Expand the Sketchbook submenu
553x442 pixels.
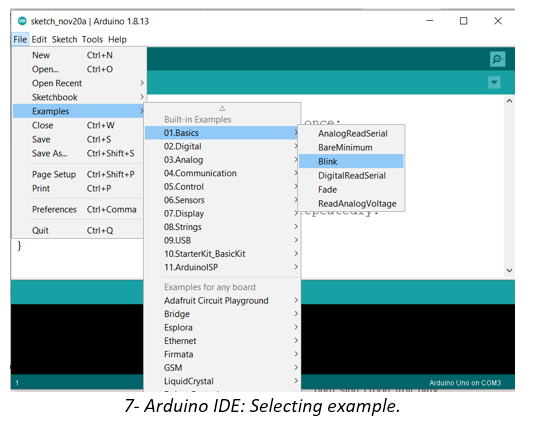point(79,97)
